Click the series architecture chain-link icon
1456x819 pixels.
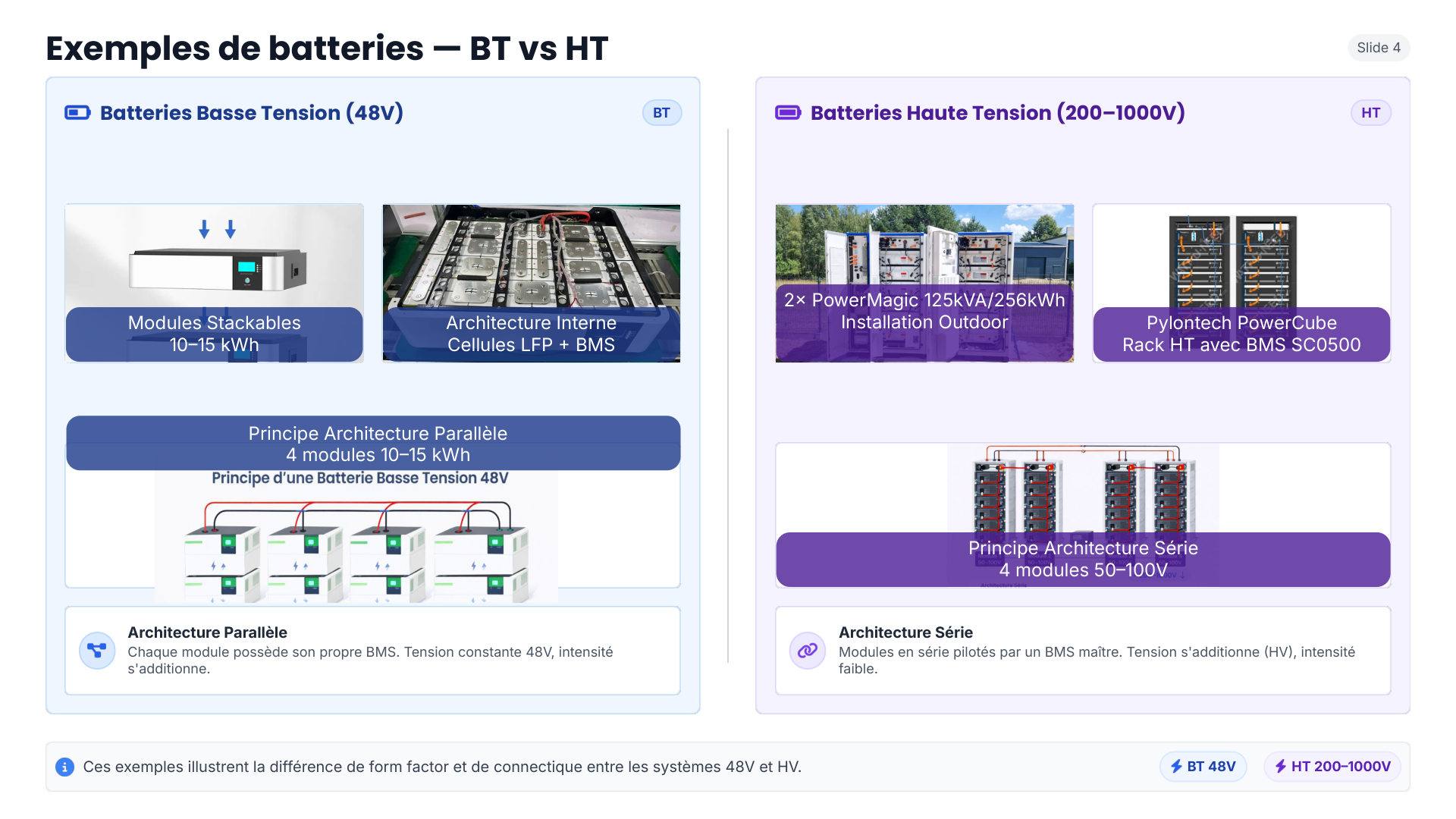pyautogui.click(x=808, y=651)
